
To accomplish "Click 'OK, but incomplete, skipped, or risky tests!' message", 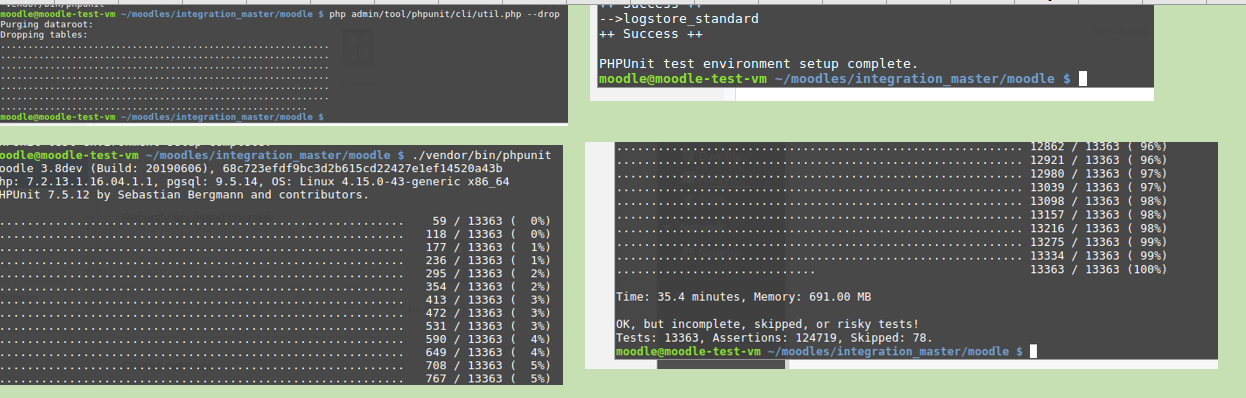I will (x=767, y=324).
